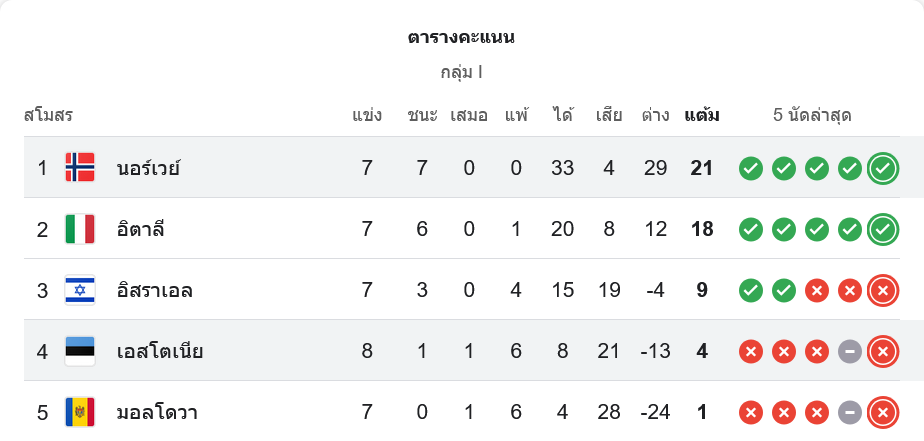Click the Estonia flag icon
The image size is (924, 441).
[x=80, y=351]
